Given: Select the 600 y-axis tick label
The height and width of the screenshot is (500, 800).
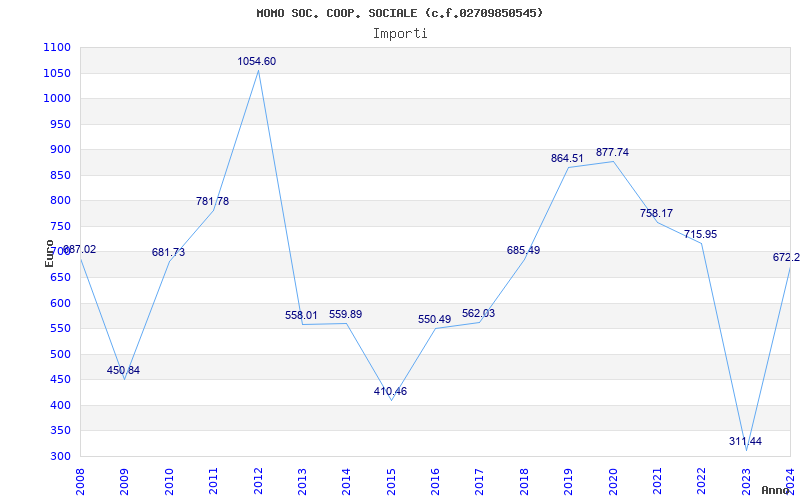Looking at the screenshot, I should 61,303.
